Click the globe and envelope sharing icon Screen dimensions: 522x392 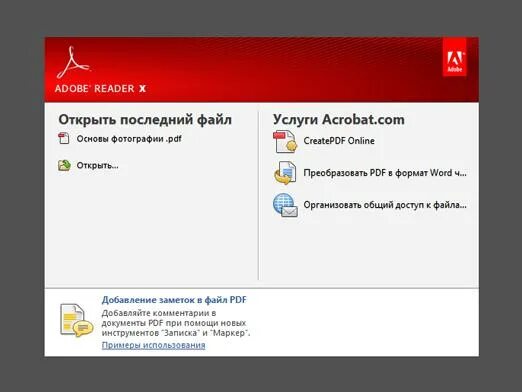click(285, 205)
